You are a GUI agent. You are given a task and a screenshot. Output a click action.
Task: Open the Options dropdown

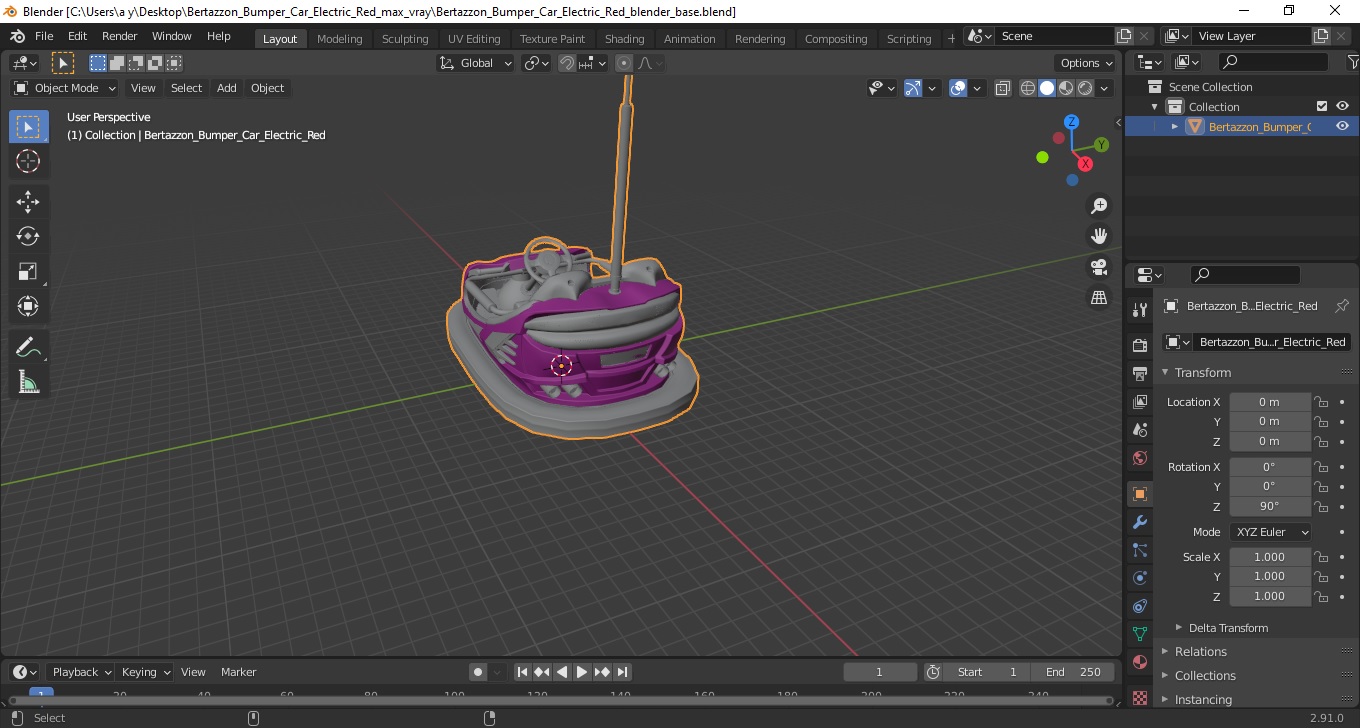tap(1087, 63)
